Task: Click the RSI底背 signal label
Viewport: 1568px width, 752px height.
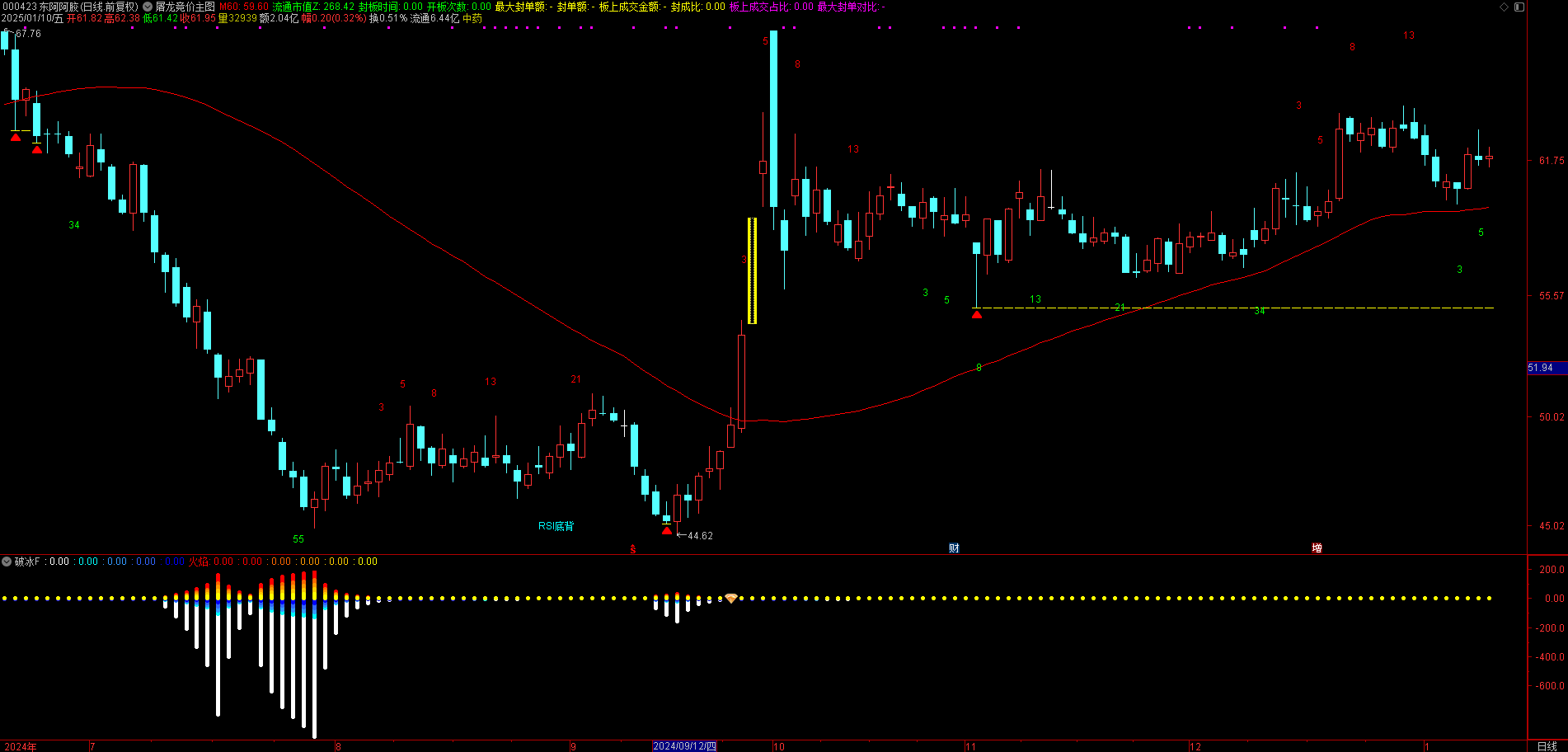Action: [x=556, y=526]
